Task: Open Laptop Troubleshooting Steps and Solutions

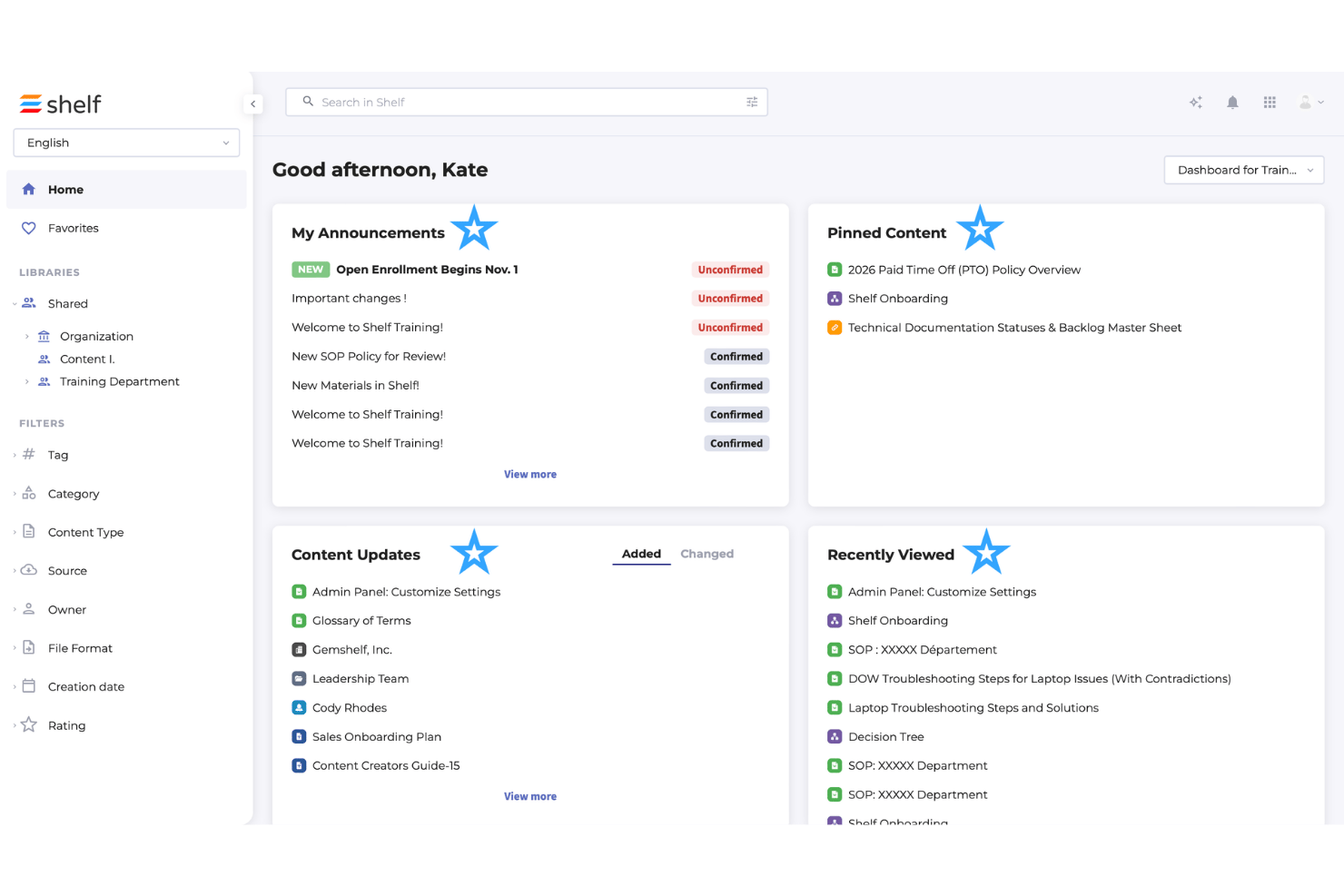Action: [973, 708]
